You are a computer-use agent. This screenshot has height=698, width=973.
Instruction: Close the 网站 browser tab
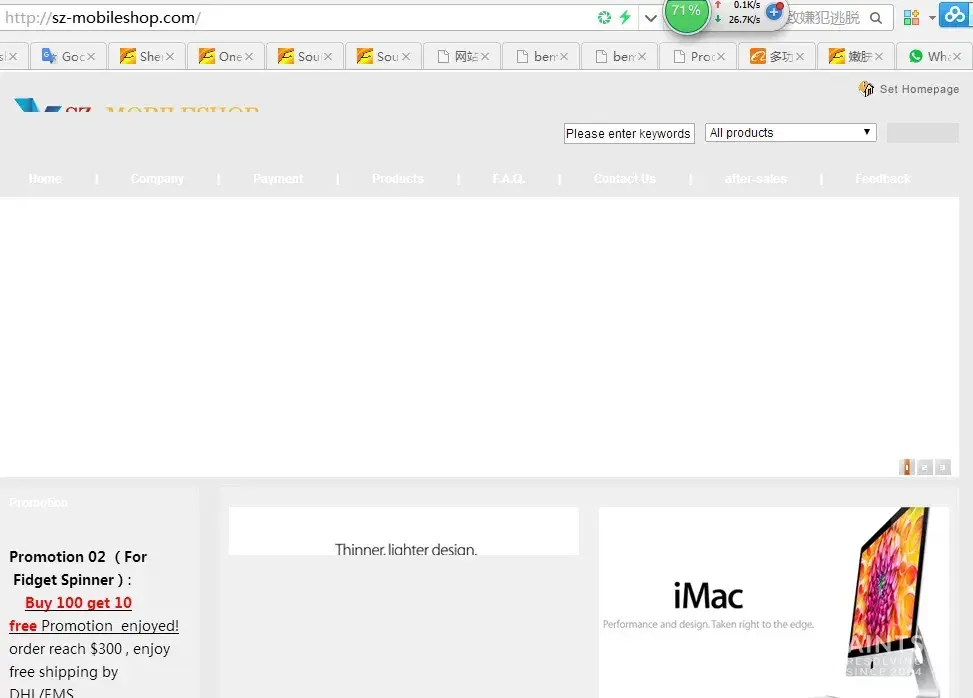[485, 57]
